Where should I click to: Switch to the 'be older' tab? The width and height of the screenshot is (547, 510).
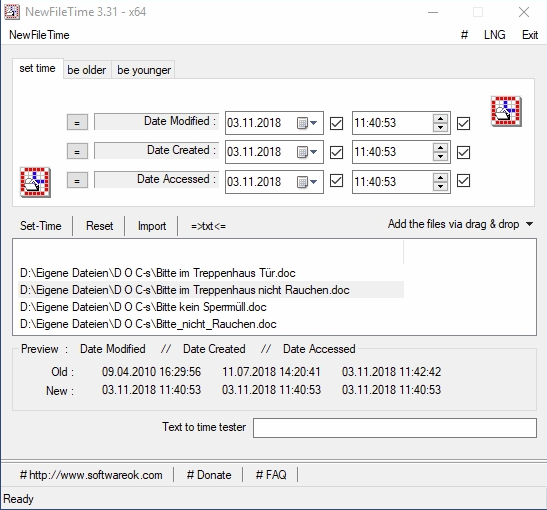point(87,70)
